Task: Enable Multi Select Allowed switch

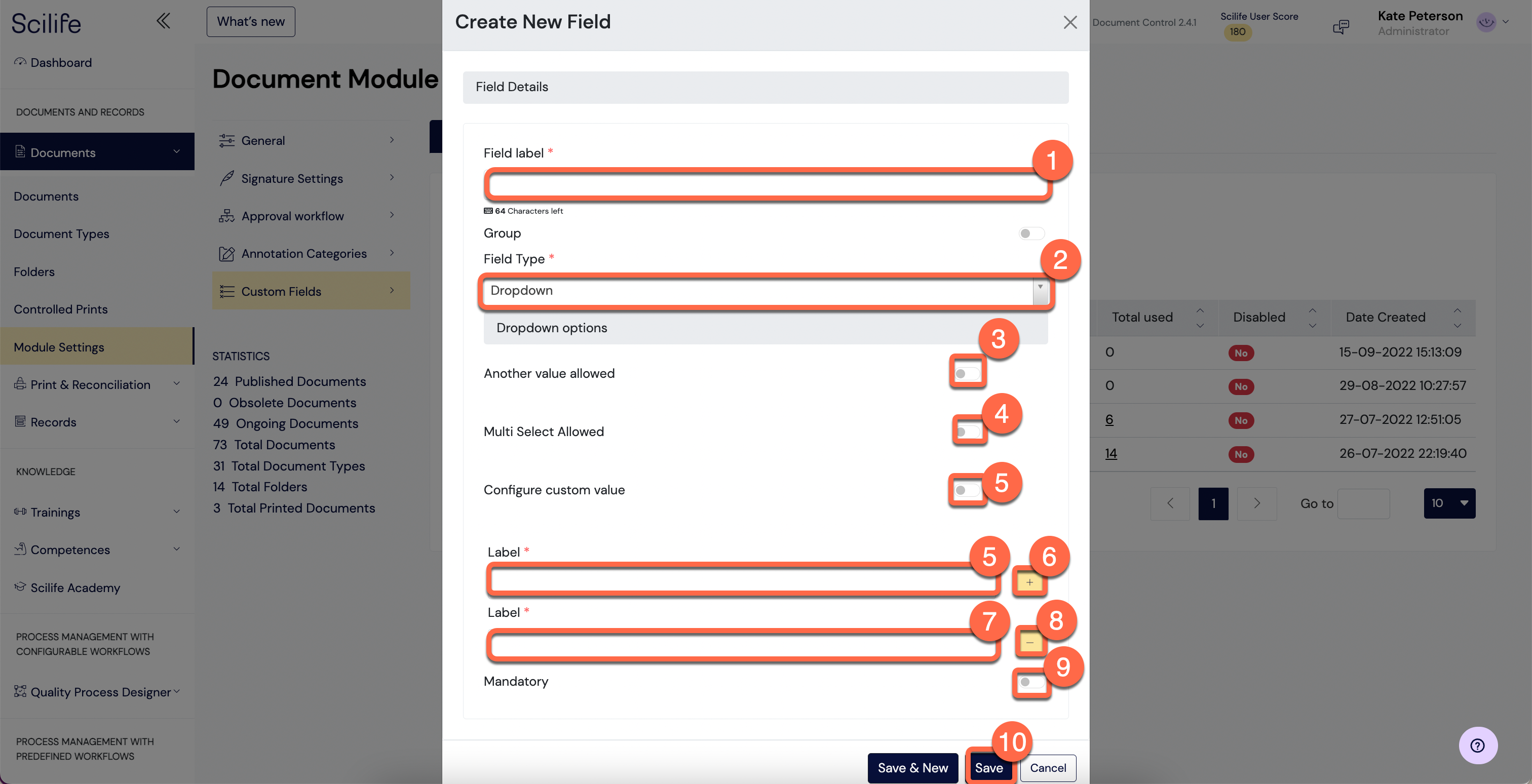Action: [968, 432]
